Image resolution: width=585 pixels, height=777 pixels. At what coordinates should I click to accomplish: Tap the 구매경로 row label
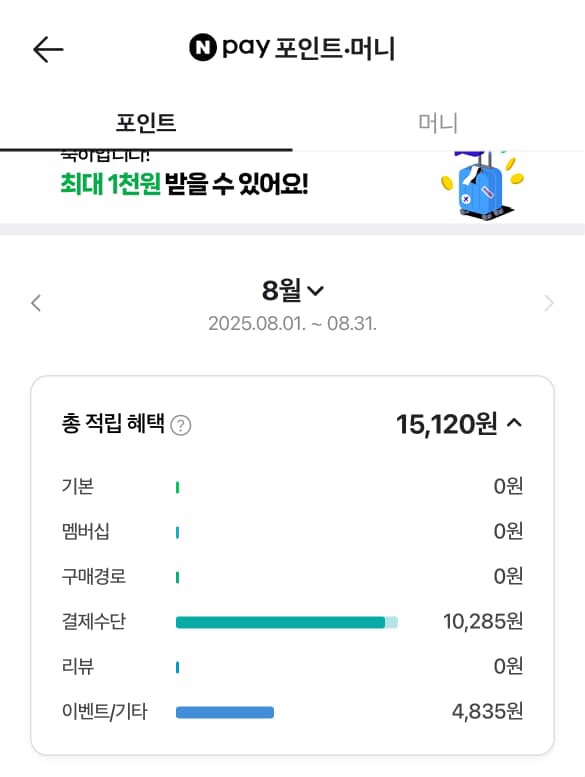94,576
